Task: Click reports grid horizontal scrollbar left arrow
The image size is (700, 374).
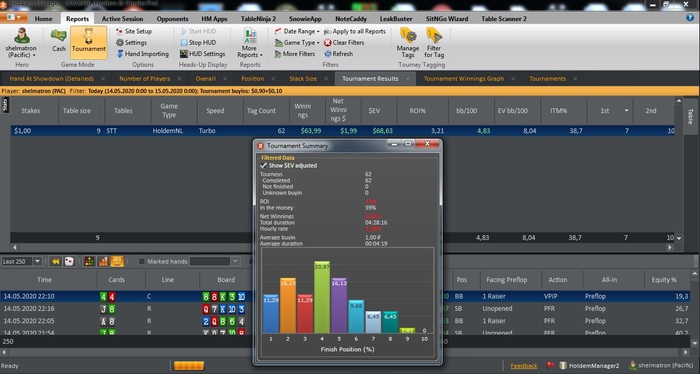Action: point(15,247)
